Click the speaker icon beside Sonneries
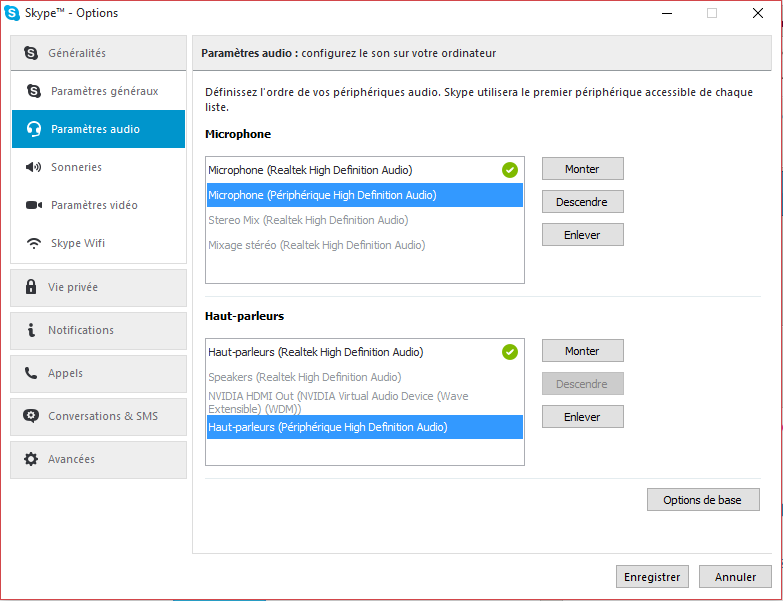 pyautogui.click(x=33, y=167)
